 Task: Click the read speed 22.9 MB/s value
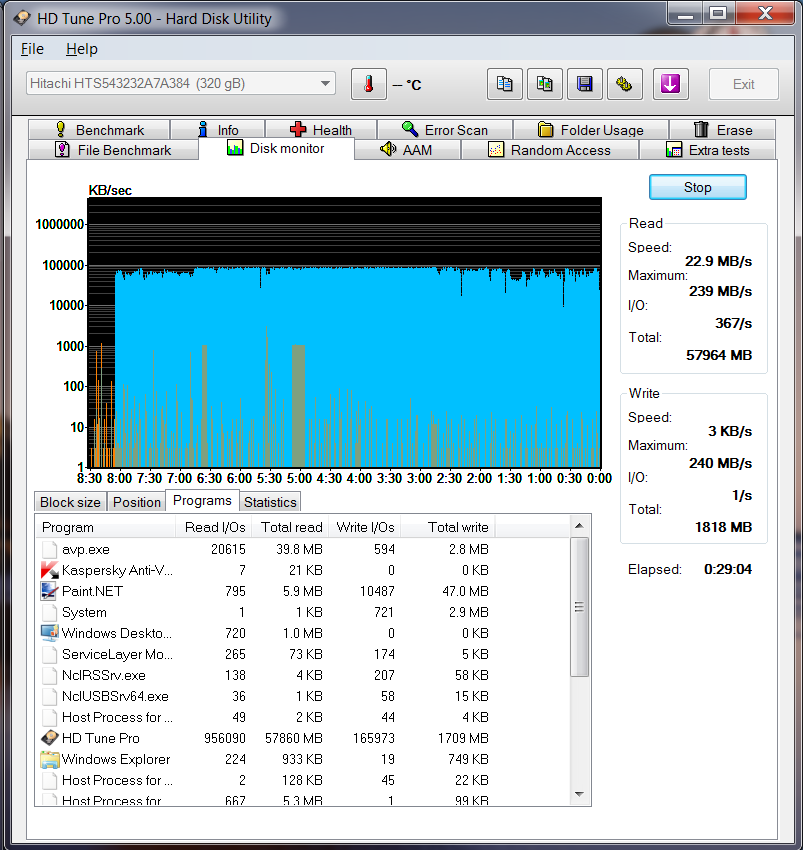[718, 261]
